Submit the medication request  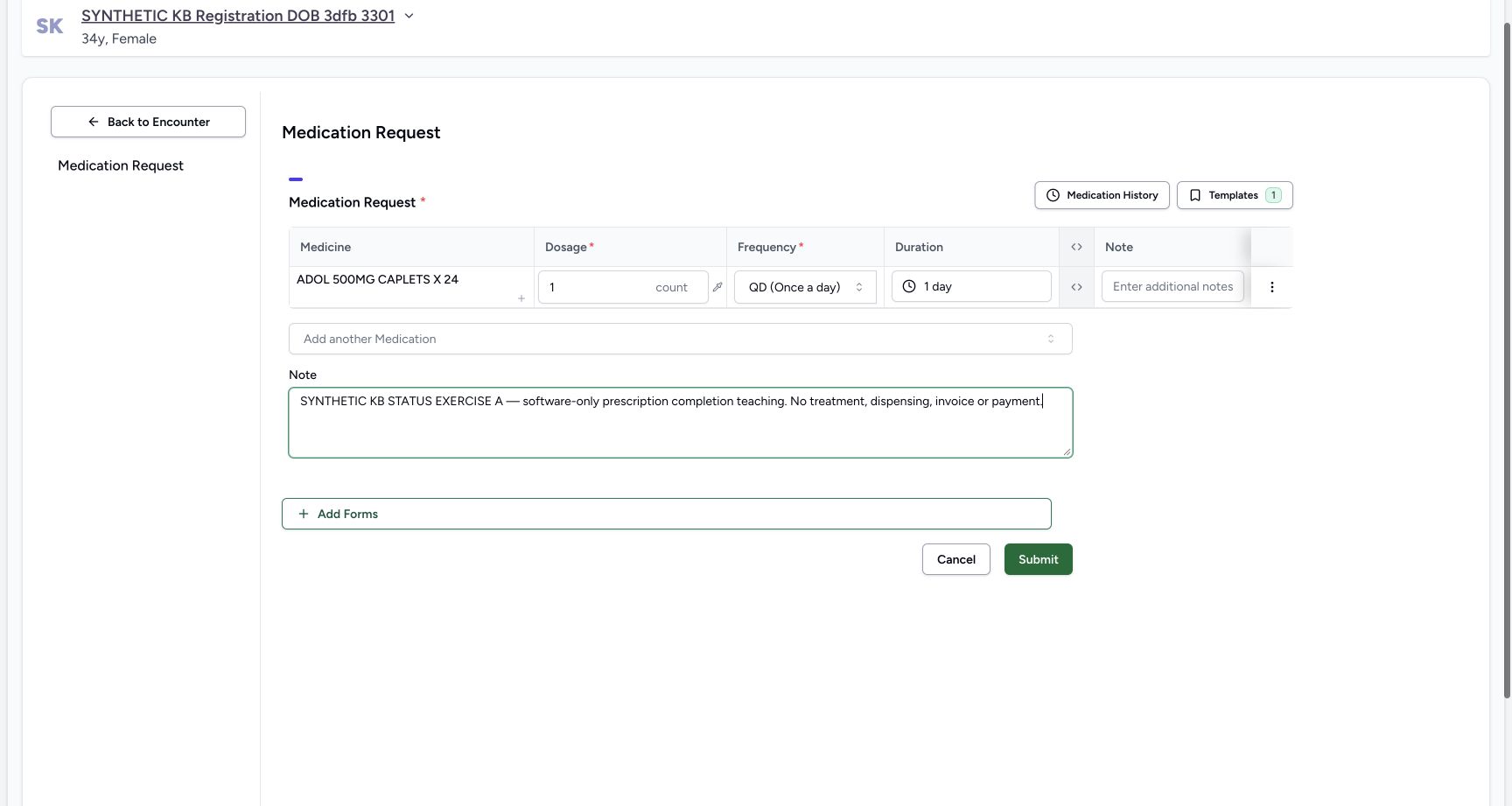pyautogui.click(x=1039, y=559)
